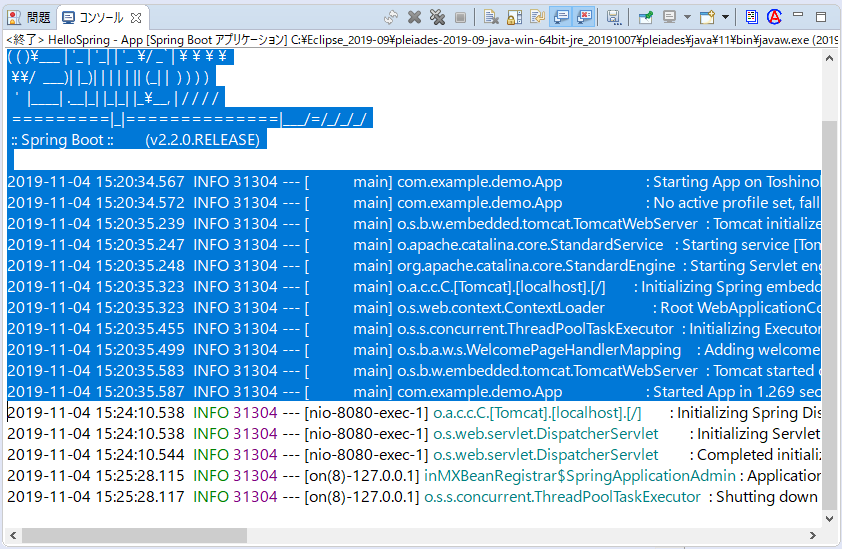Click the 15:20:35.583 'Tomcat started' log line
The image size is (842, 549).
pyautogui.click(x=414, y=371)
